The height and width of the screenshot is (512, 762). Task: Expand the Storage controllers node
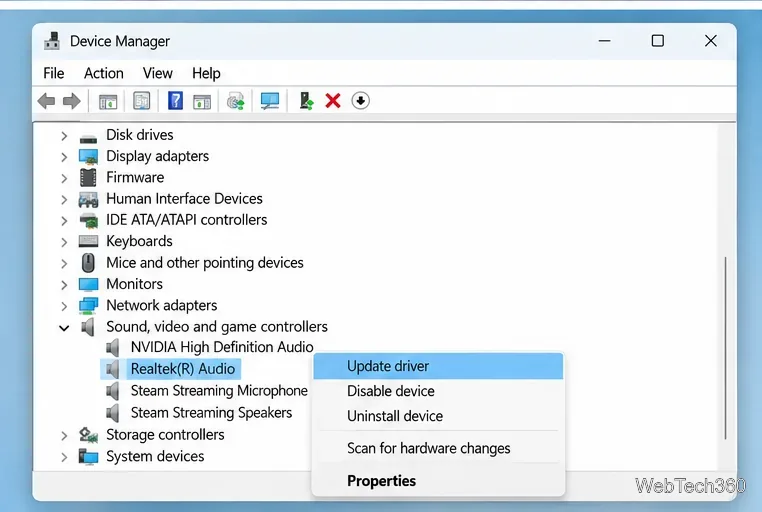pos(64,435)
